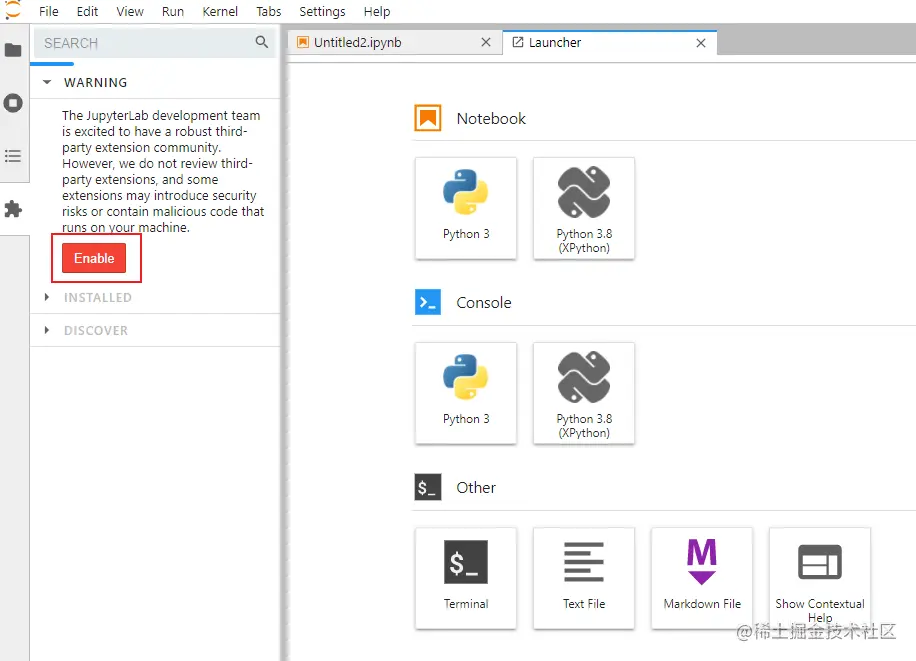
Task: Click the JupyterLab logo icon
Action: point(12,10)
